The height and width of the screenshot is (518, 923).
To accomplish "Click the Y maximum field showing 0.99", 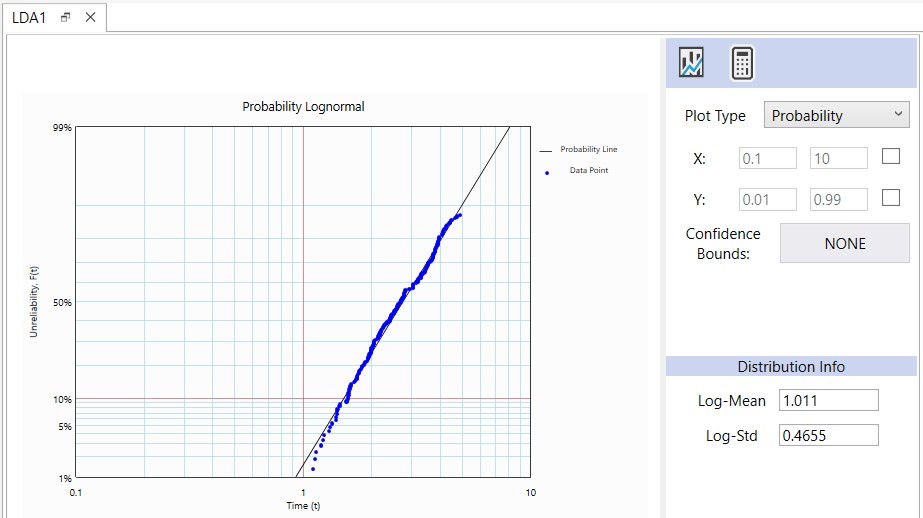I will [838, 199].
